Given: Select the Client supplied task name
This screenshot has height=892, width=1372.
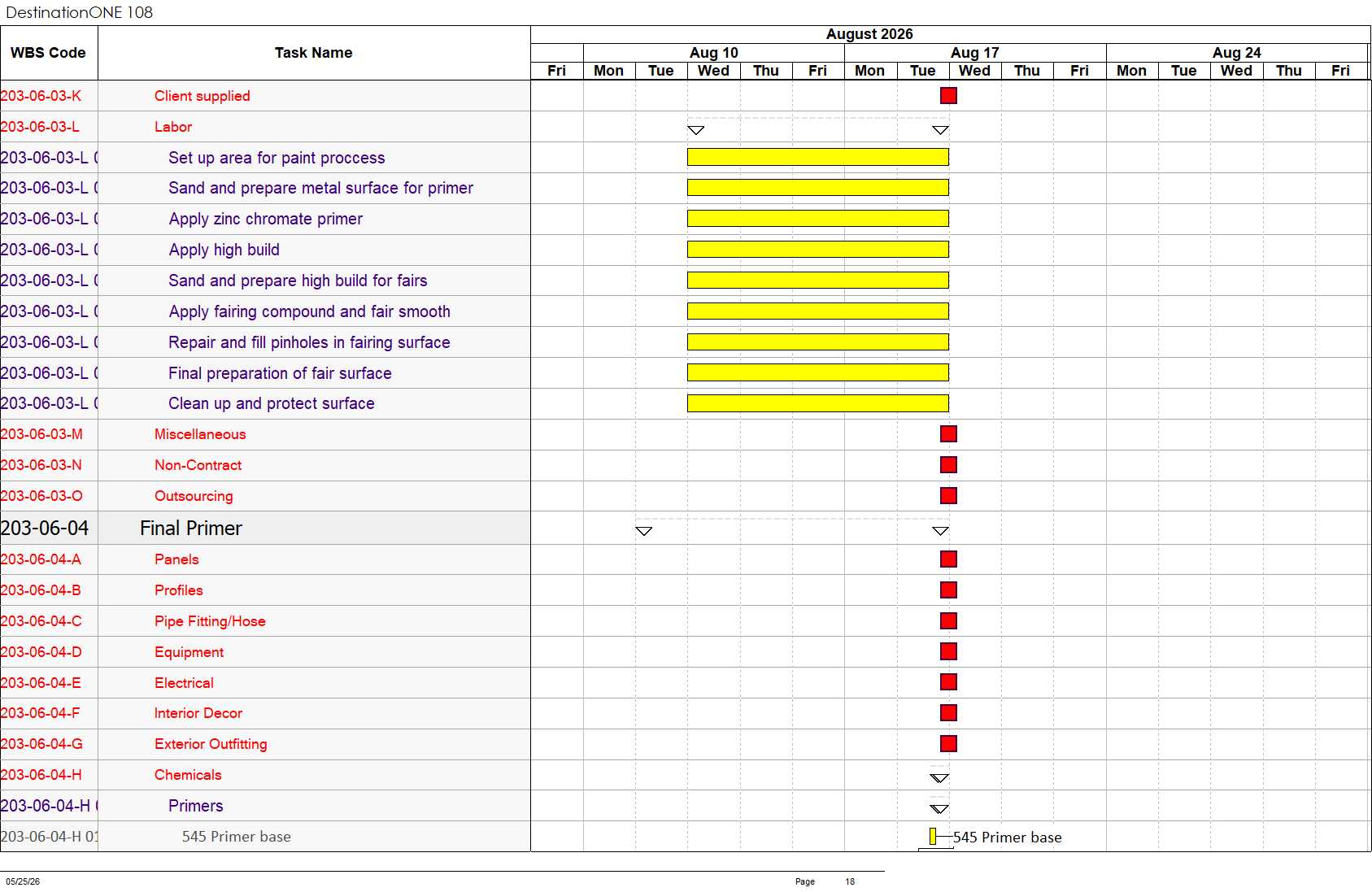Looking at the screenshot, I should click(x=203, y=96).
